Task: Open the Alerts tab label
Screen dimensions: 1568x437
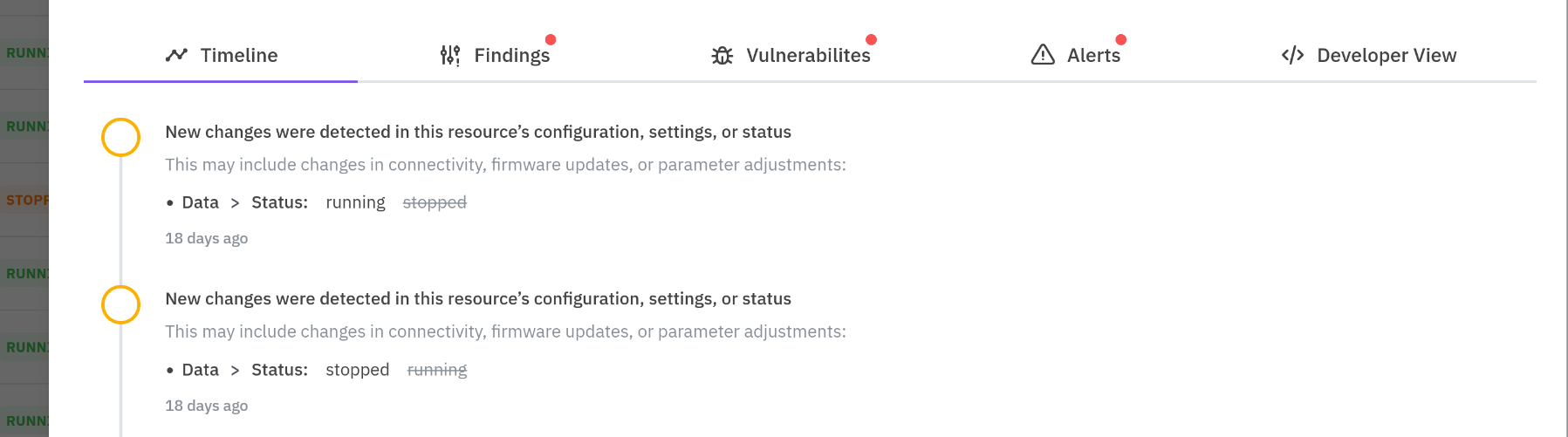Action: 1093,56
